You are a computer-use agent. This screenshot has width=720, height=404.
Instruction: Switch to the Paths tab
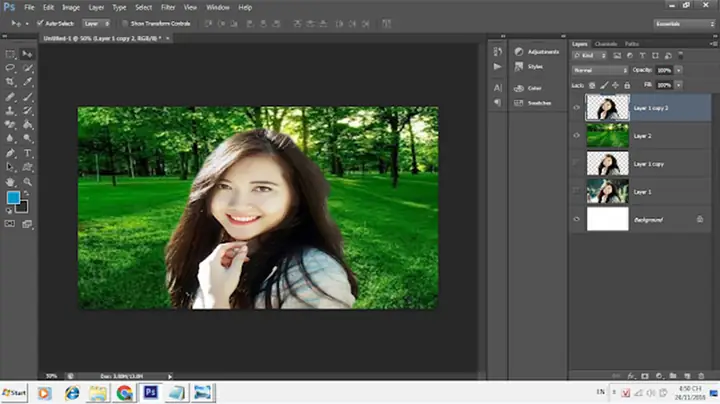pyautogui.click(x=632, y=44)
